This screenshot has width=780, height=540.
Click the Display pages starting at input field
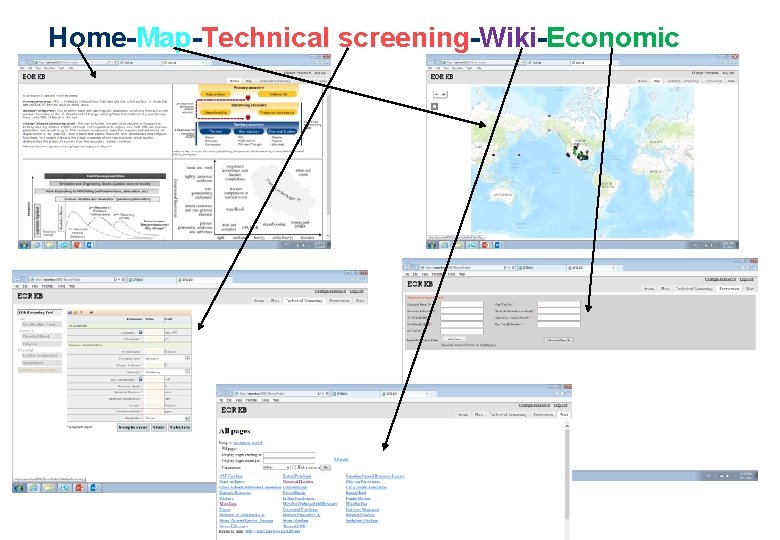click(289, 455)
